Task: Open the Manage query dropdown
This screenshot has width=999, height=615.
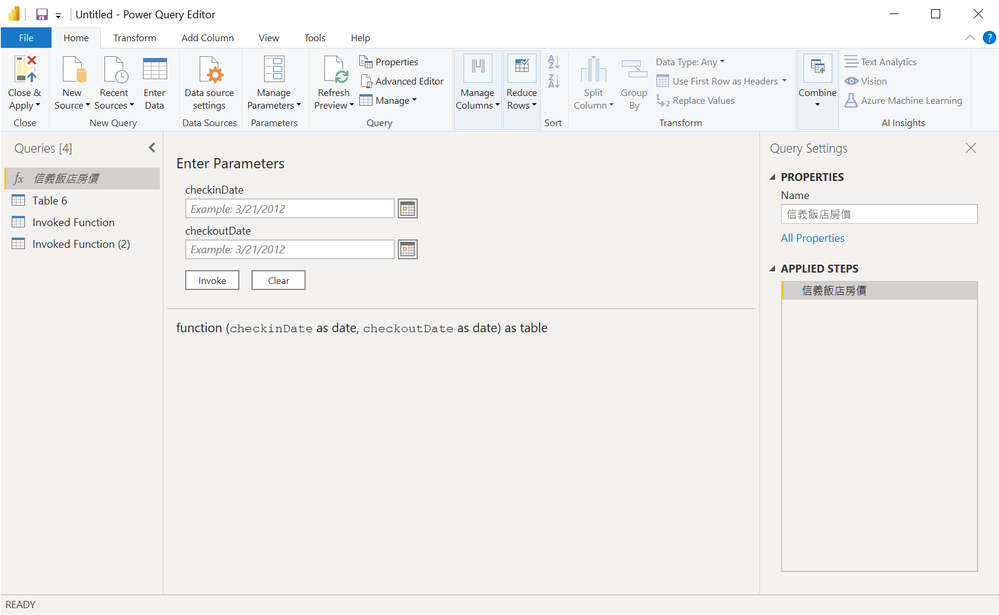Action: (388, 101)
